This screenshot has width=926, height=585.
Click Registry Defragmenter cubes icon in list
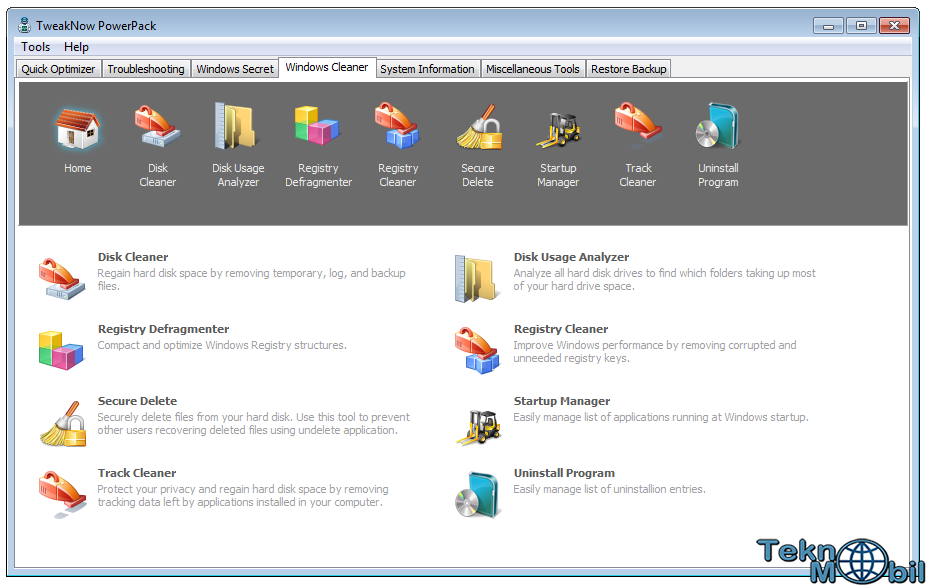pyautogui.click(x=61, y=351)
